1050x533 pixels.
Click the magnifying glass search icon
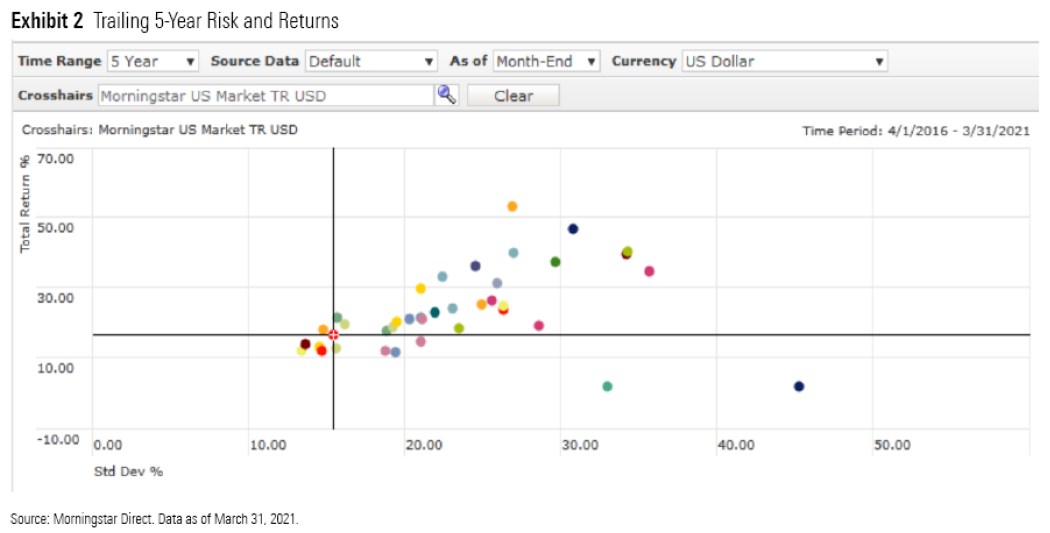click(x=446, y=95)
